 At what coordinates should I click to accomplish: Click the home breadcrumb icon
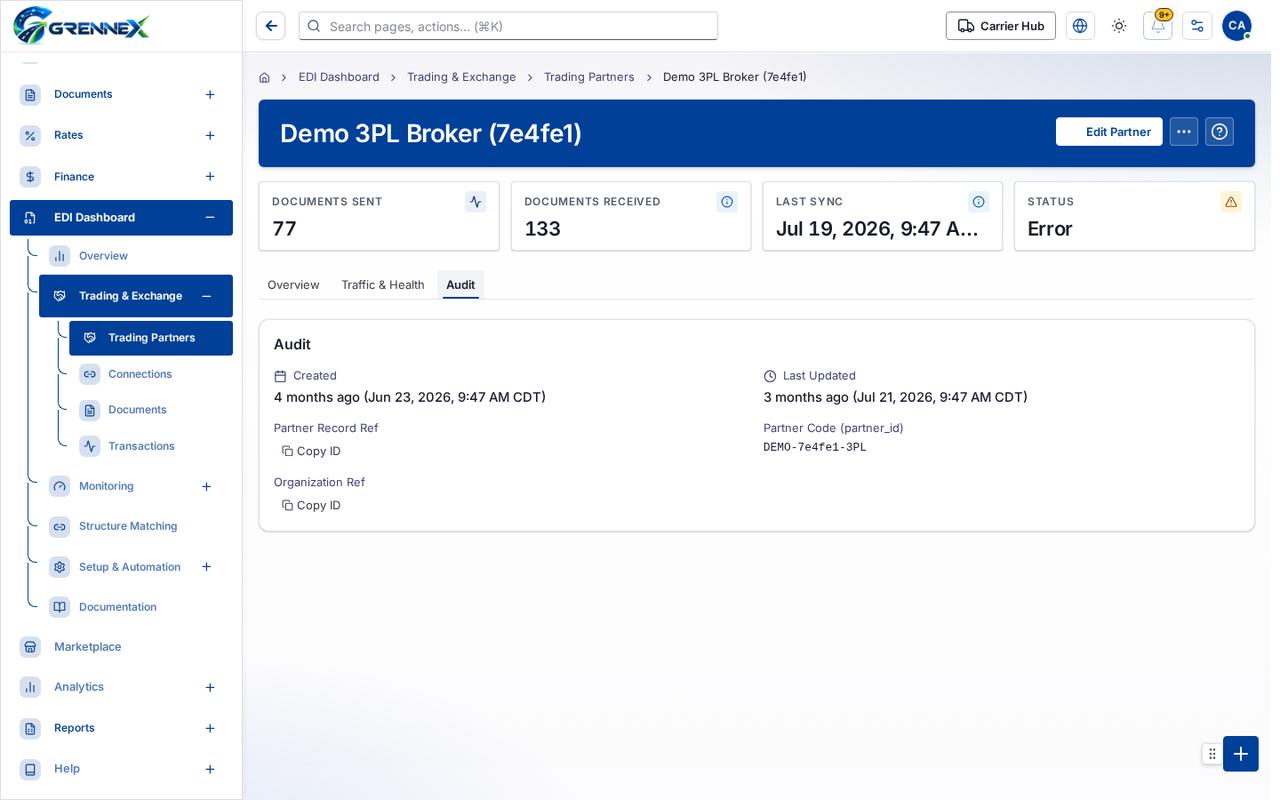[264, 77]
